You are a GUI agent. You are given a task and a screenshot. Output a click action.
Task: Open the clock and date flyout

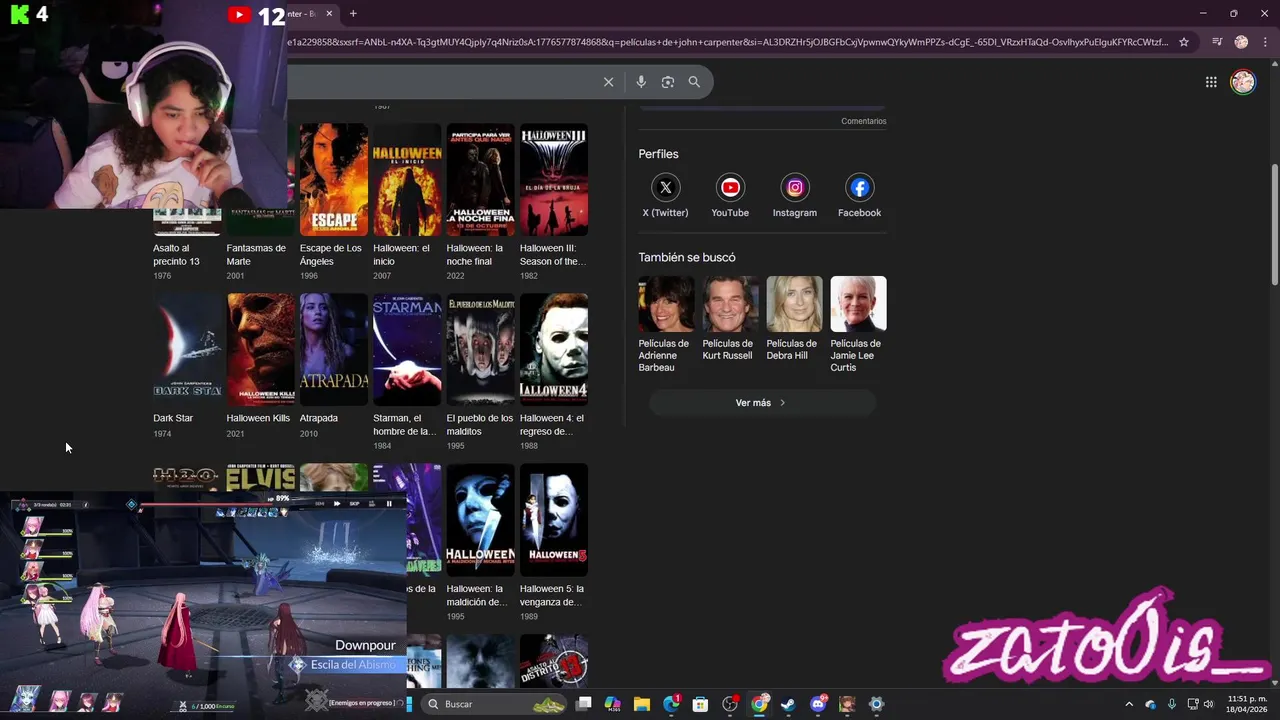(1247, 704)
